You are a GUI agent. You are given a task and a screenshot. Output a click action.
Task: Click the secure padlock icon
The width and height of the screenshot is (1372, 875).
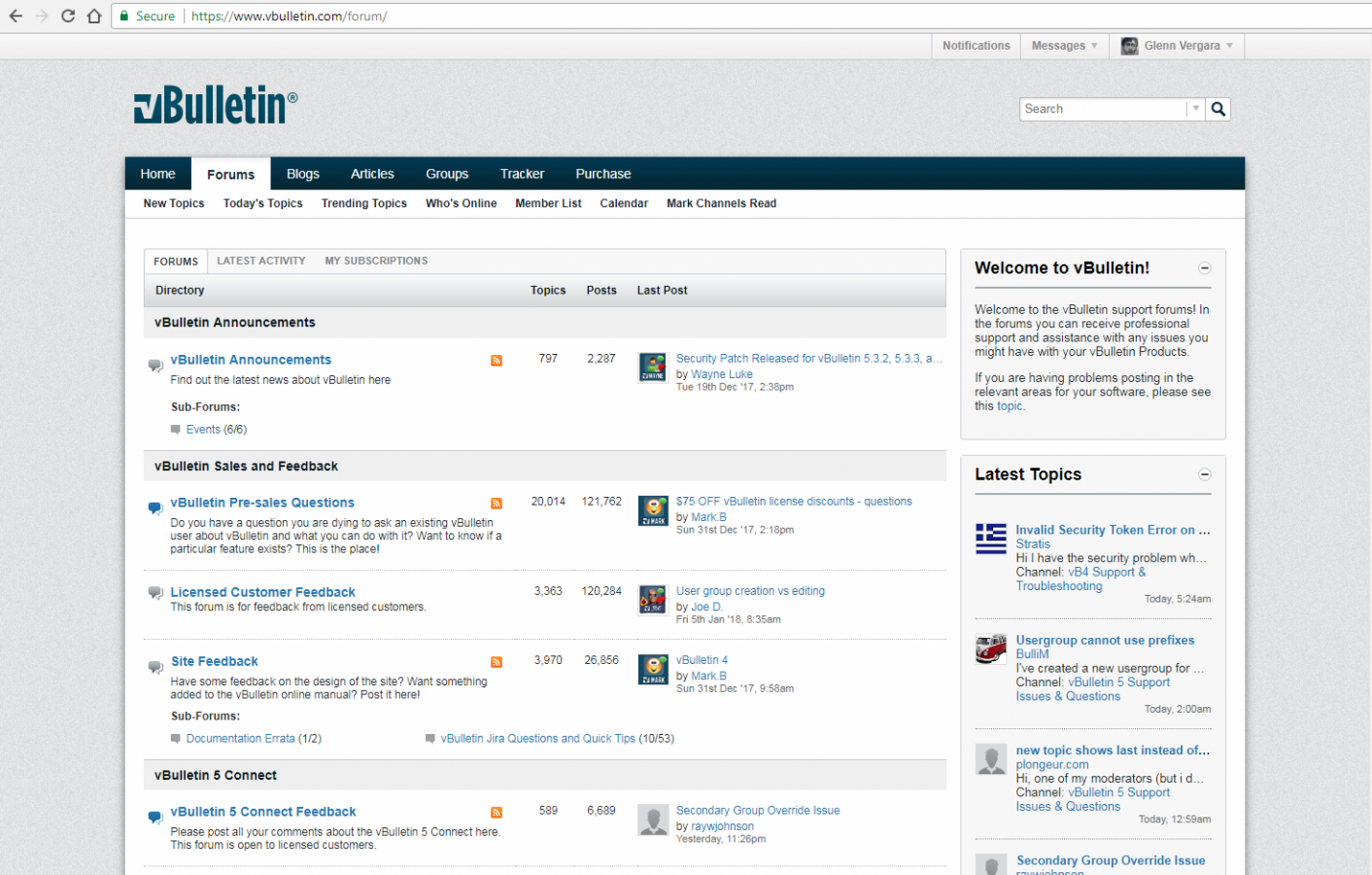click(x=124, y=16)
